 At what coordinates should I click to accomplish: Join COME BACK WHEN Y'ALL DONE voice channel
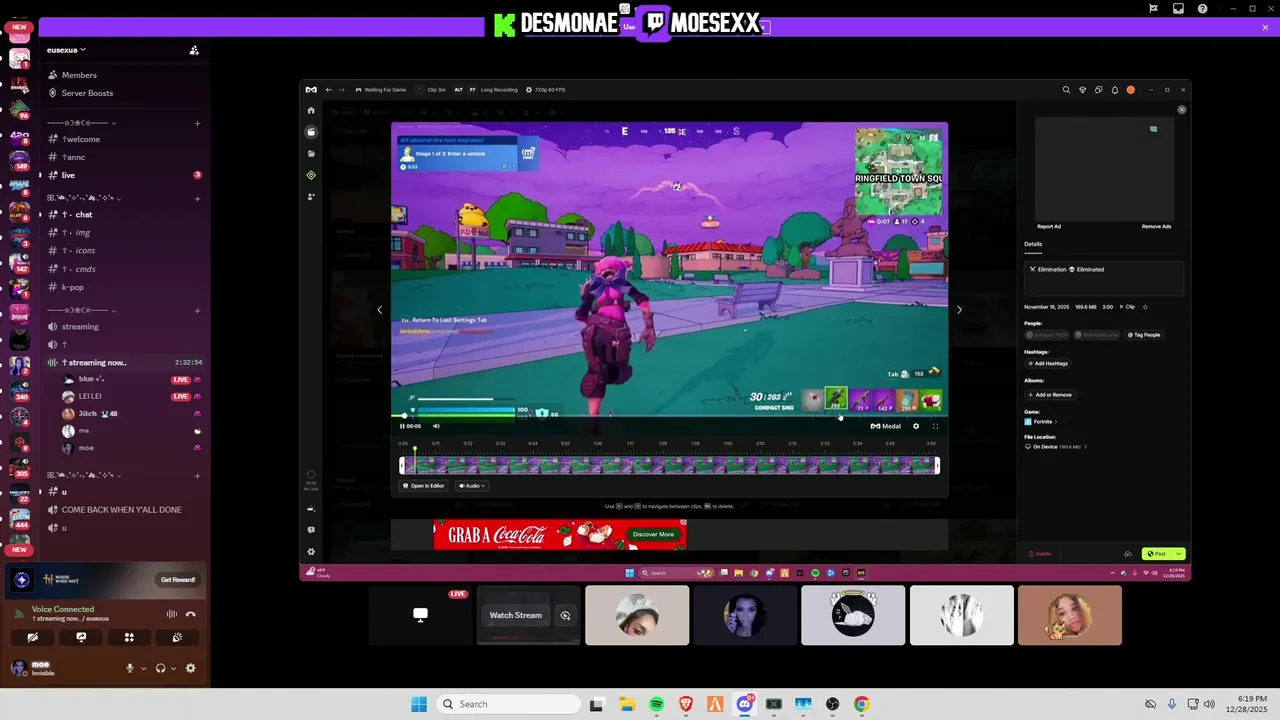121,509
